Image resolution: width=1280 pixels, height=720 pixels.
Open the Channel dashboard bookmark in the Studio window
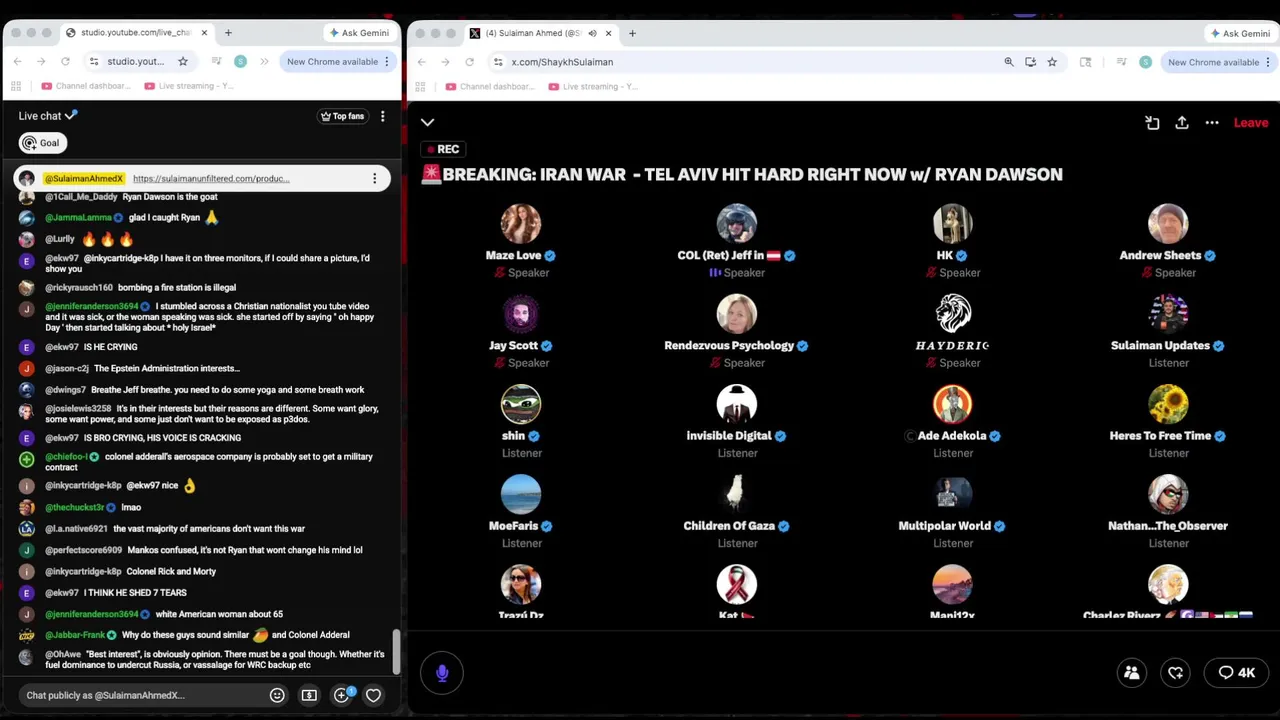(x=85, y=86)
